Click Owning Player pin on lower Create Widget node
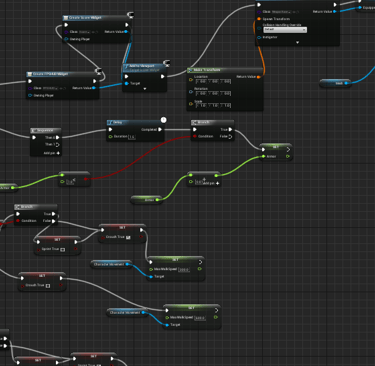375x366 pixels. click(30, 95)
